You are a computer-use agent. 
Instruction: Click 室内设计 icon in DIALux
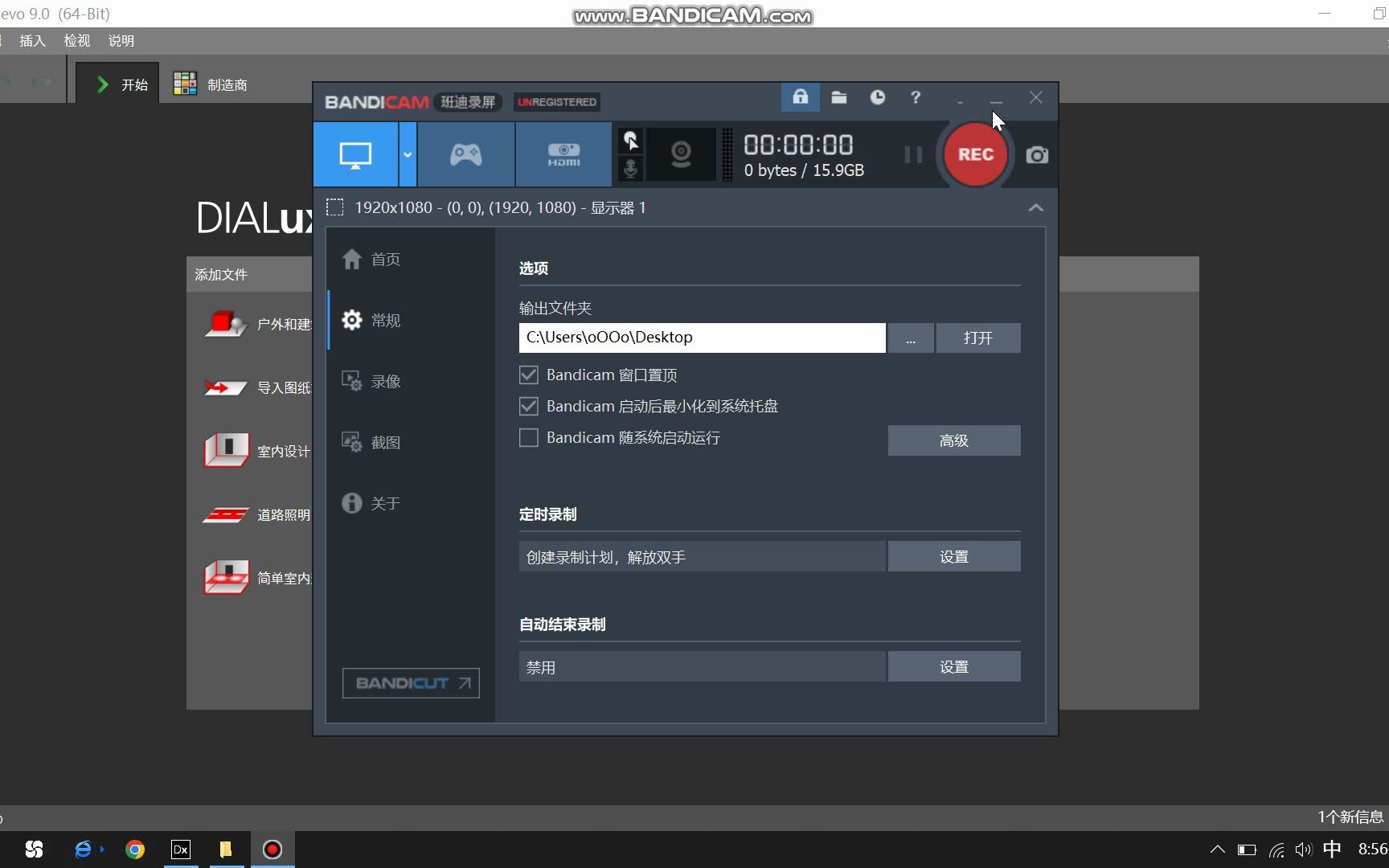tap(226, 451)
